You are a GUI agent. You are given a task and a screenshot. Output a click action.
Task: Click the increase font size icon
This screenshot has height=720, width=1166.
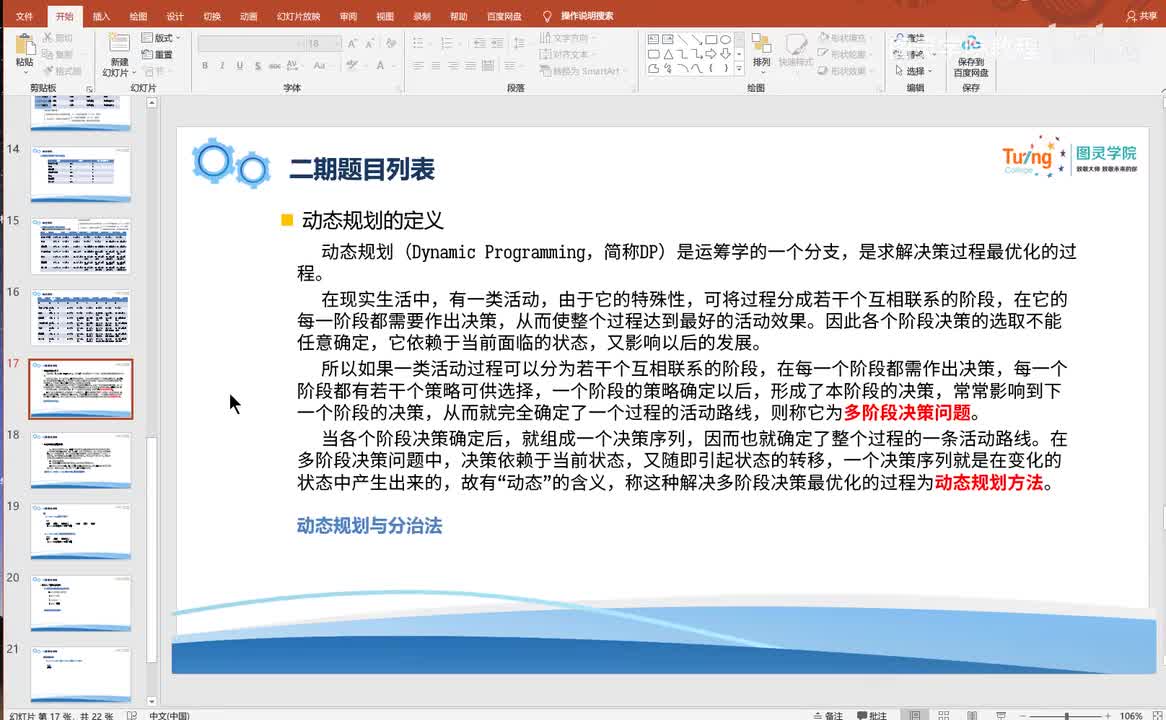tap(352, 44)
